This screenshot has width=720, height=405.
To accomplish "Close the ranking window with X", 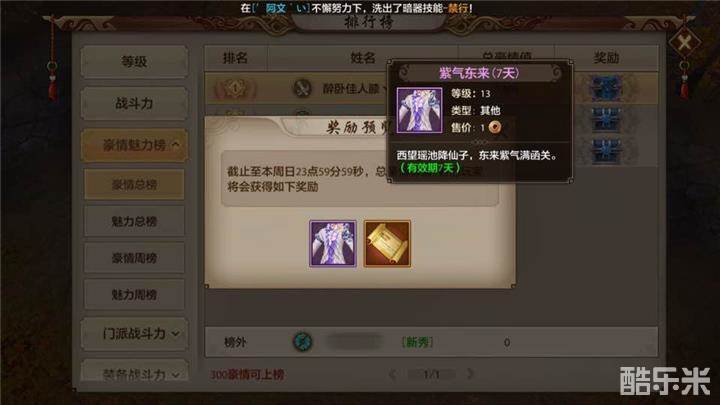I will (684, 43).
